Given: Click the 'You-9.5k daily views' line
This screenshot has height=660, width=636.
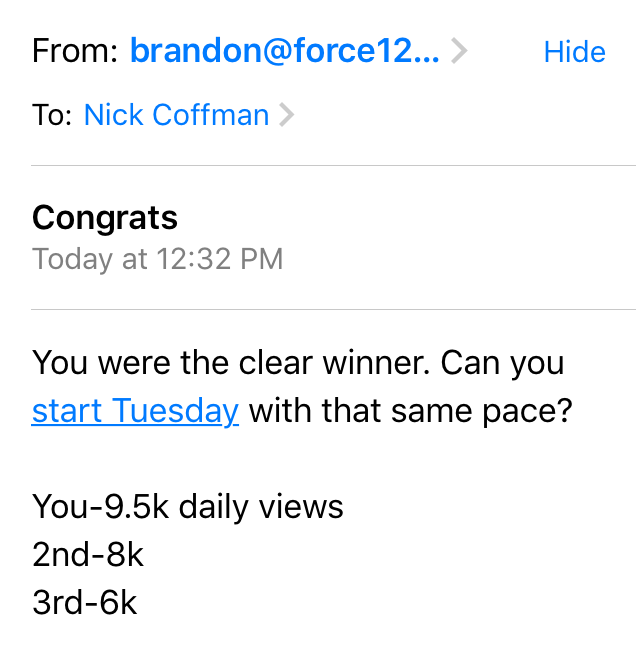Looking at the screenshot, I should click(188, 507).
